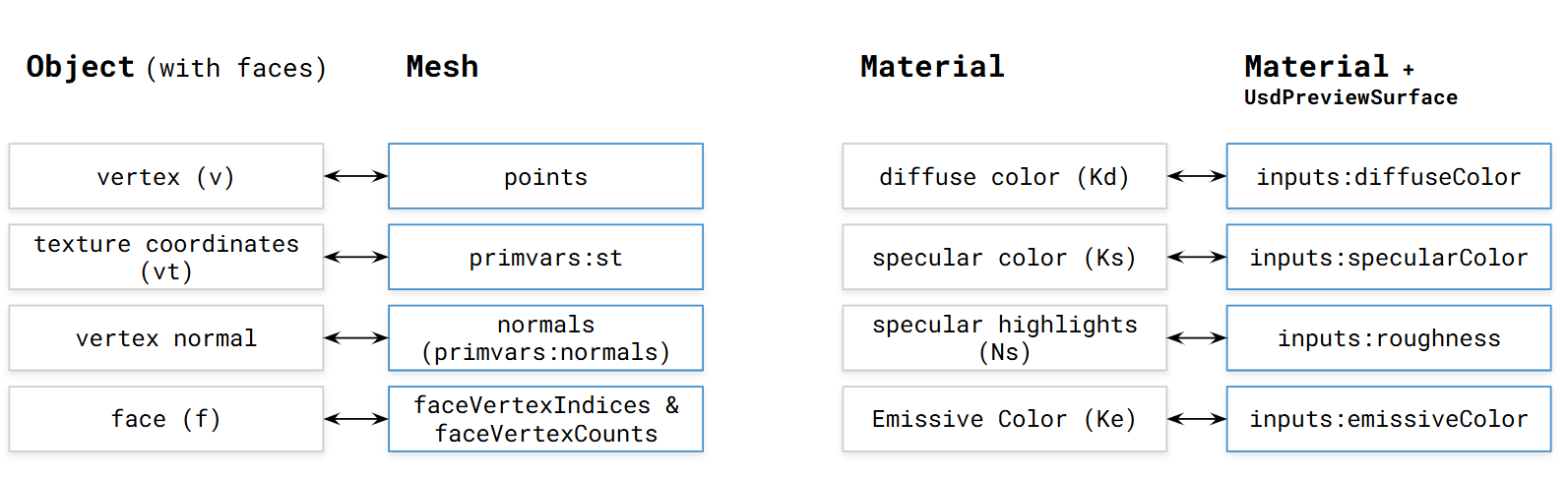Click the UsdPreviewSurface heading text
This screenshot has height=479, width=1568.
tap(1350, 97)
